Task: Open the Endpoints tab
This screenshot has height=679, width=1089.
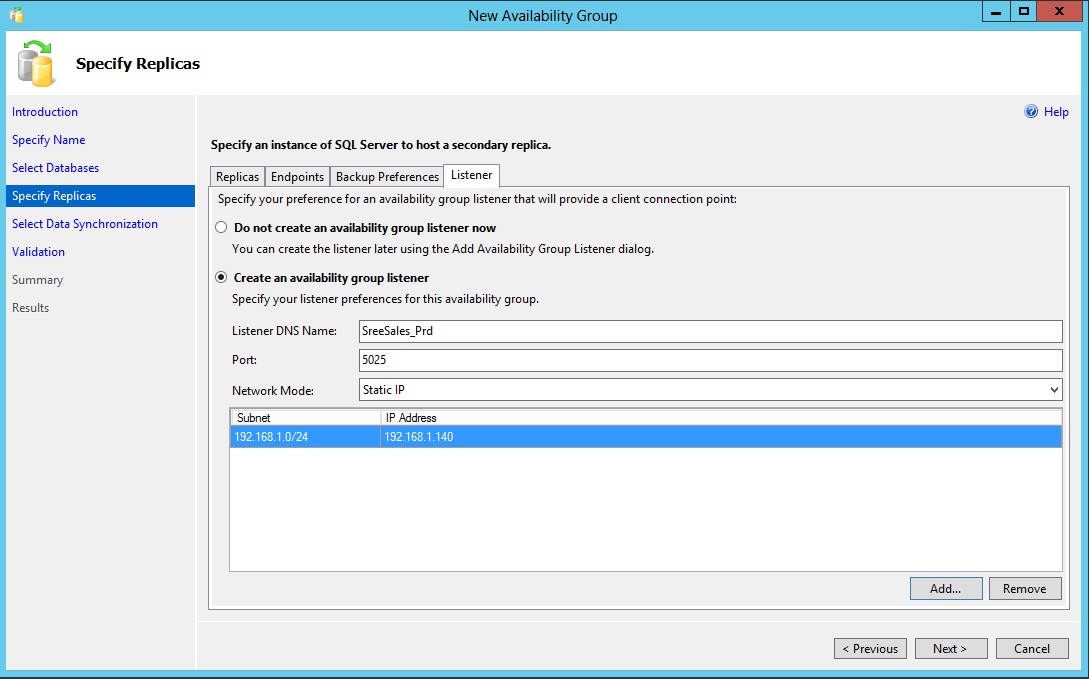Action: pos(297,177)
